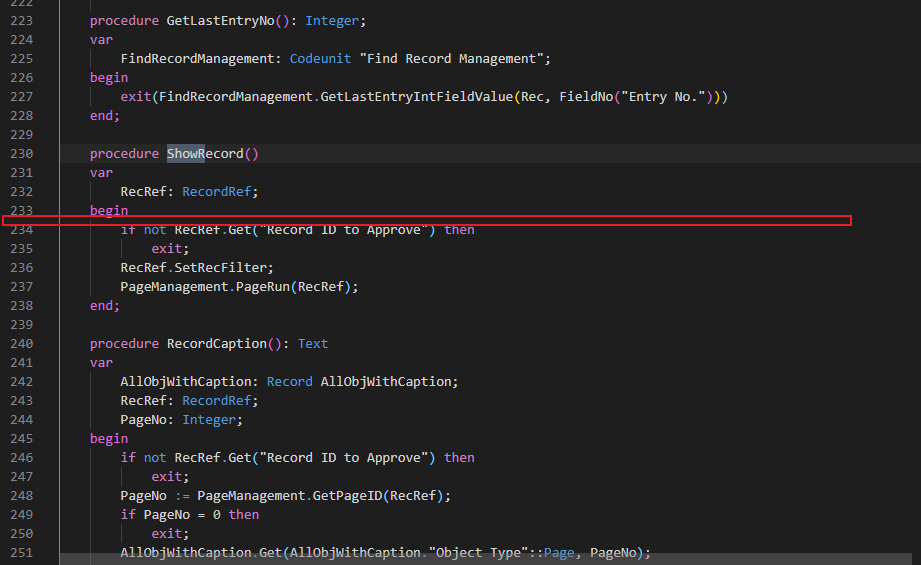Click line number 251 in the gutter
Viewport: 921px width, 565px height.
(x=22, y=553)
